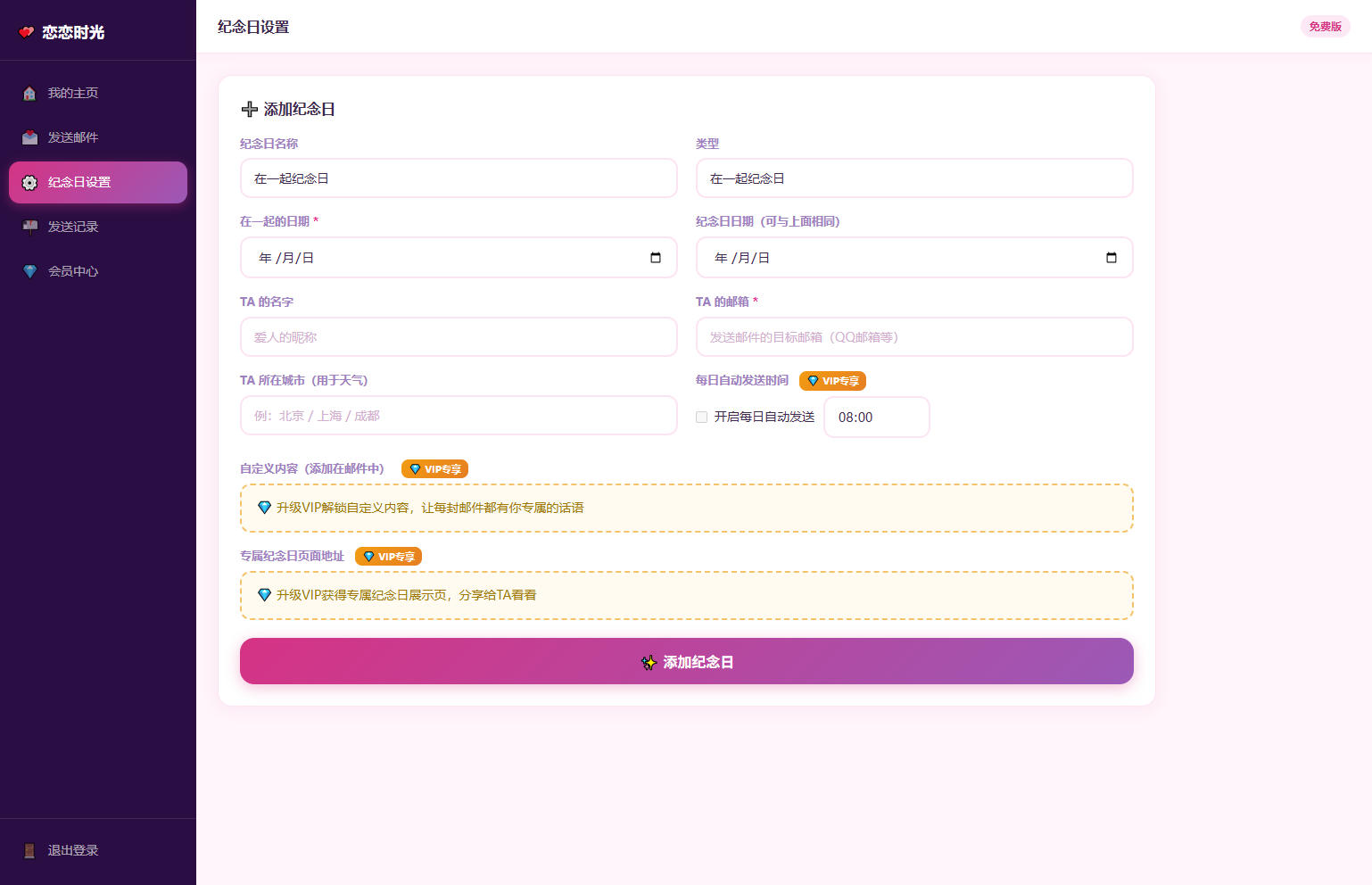Viewport: 1372px width, 885px height.
Task: Submit the 添加纪念日 gradient button
Action: tap(687, 661)
